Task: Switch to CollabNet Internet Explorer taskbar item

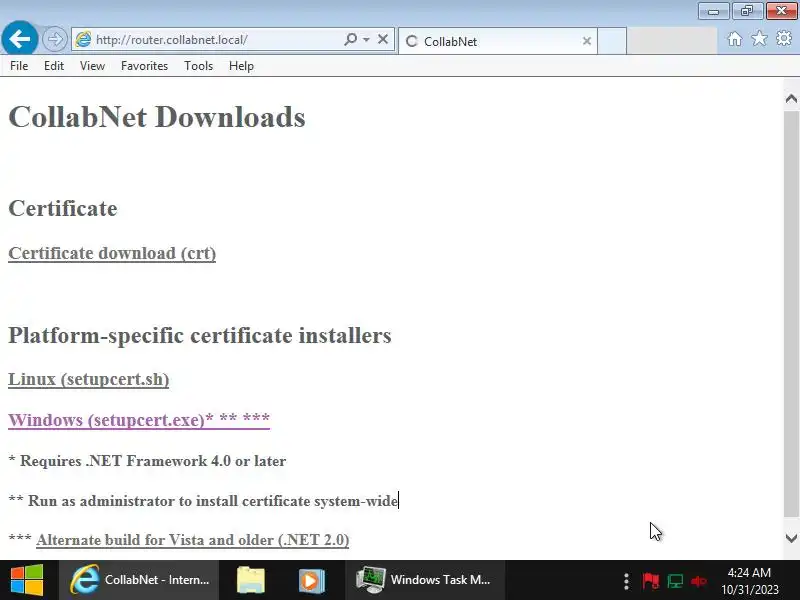Action: click(x=139, y=580)
